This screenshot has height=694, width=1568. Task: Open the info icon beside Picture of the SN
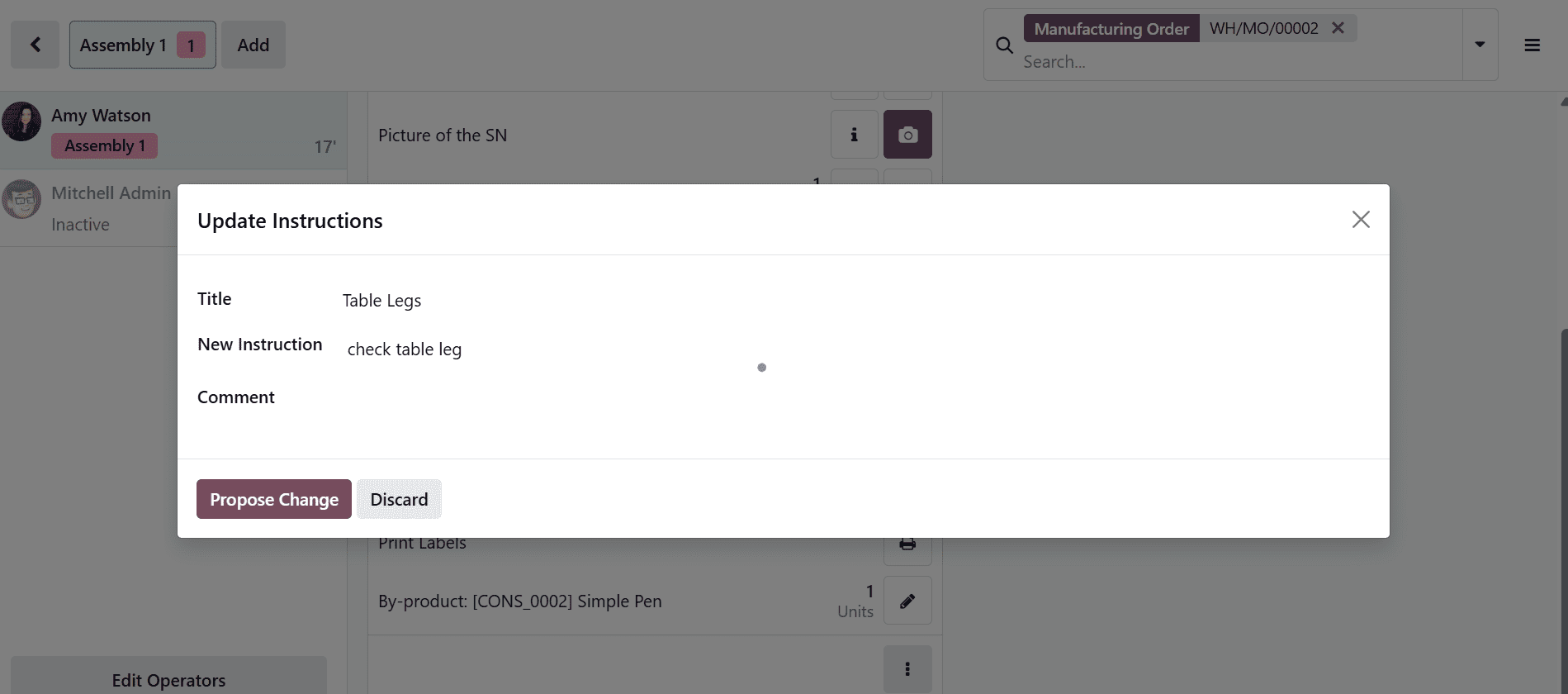pyautogui.click(x=854, y=134)
